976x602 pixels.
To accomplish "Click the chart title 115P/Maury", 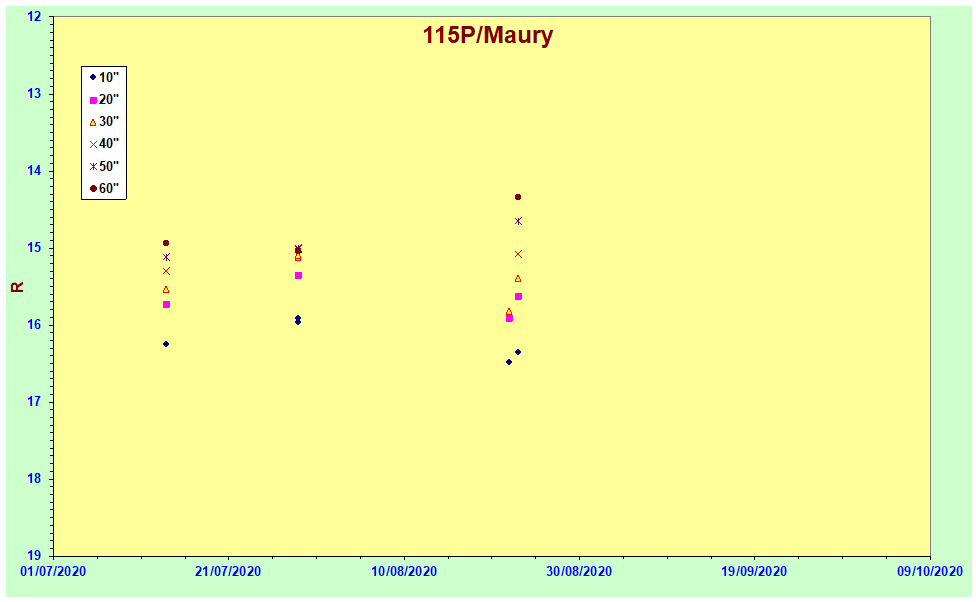I will click(x=487, y=35).
